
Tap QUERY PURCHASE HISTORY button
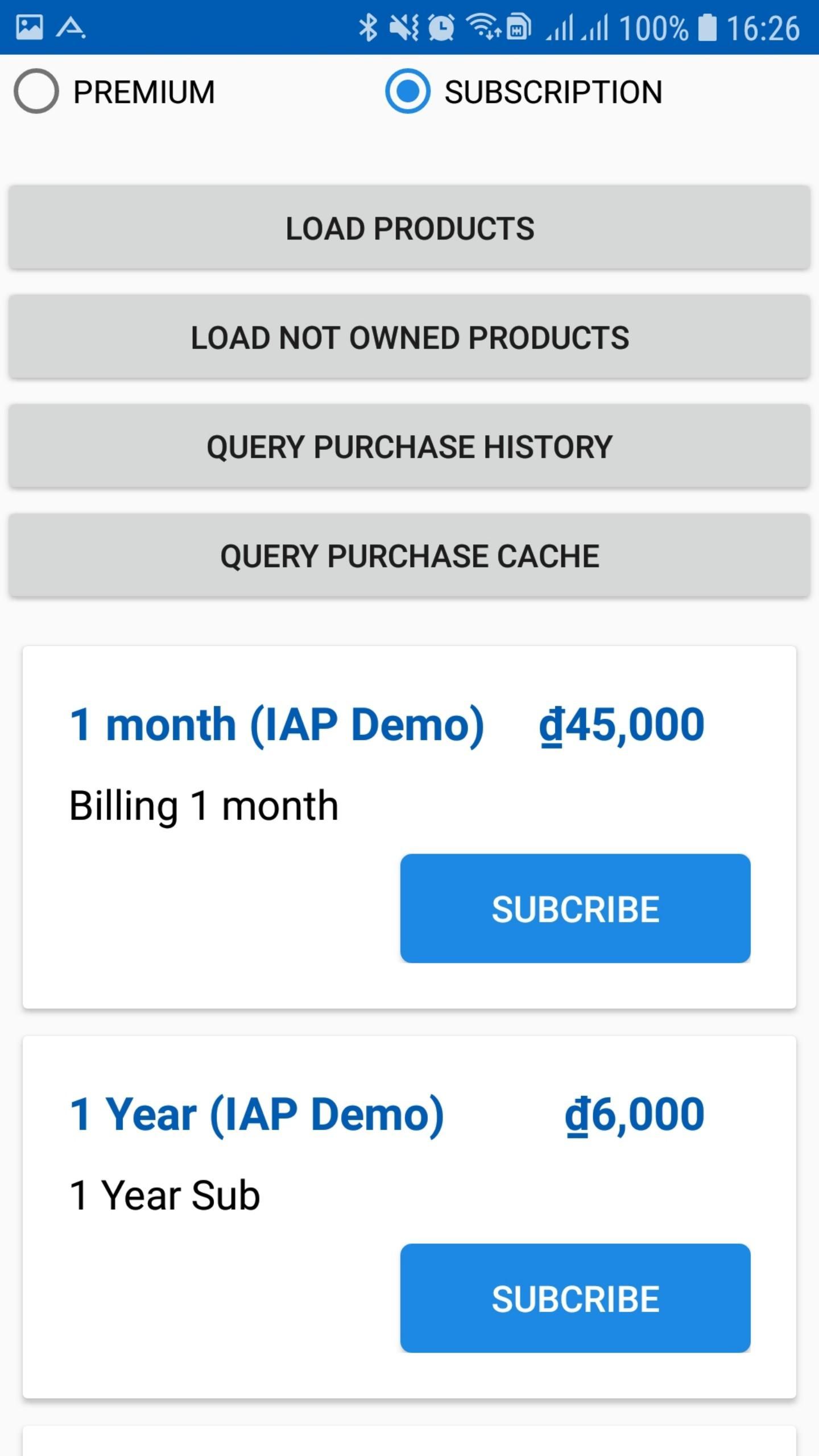point(409,446)
